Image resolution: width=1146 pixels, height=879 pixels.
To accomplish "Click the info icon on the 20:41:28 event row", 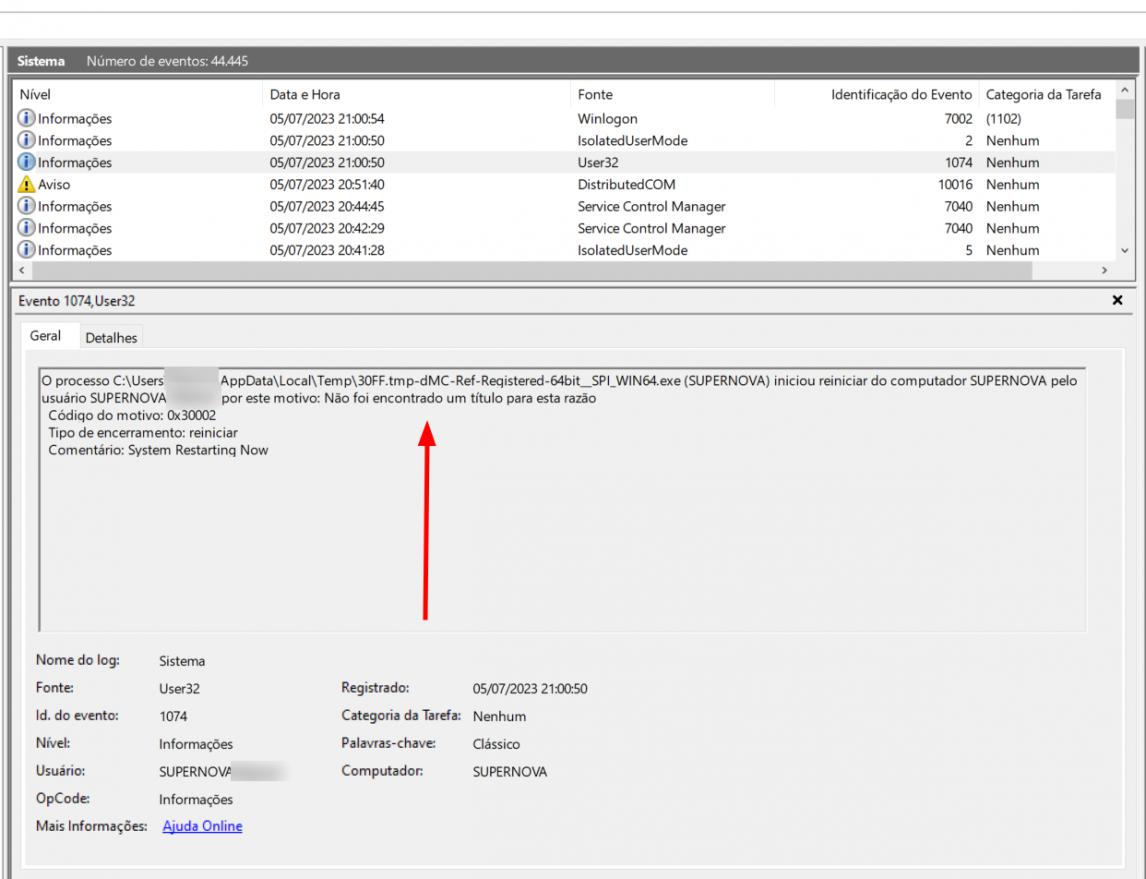I will coord(27,251).
